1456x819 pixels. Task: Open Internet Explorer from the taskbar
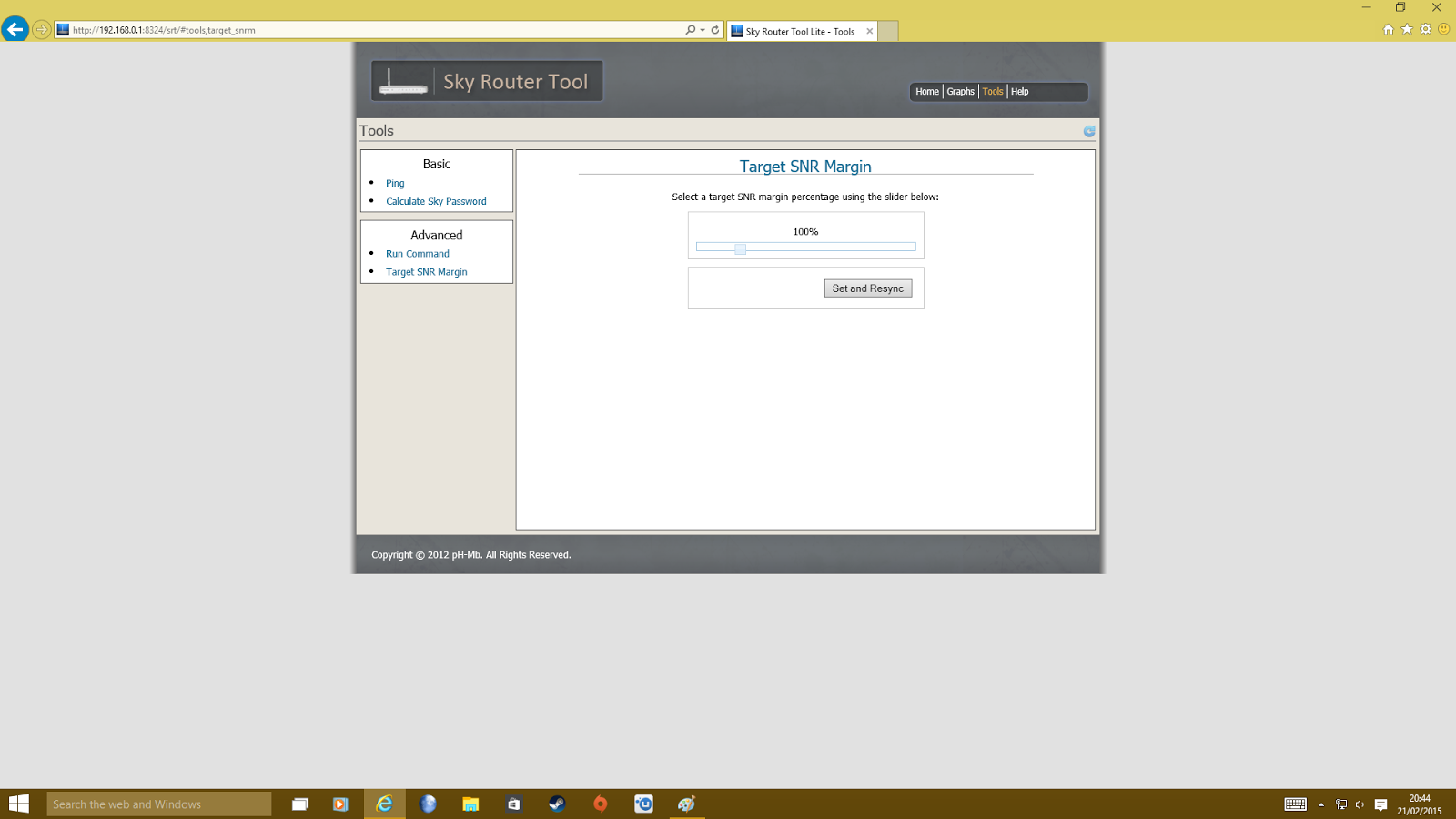pos(385,804)
